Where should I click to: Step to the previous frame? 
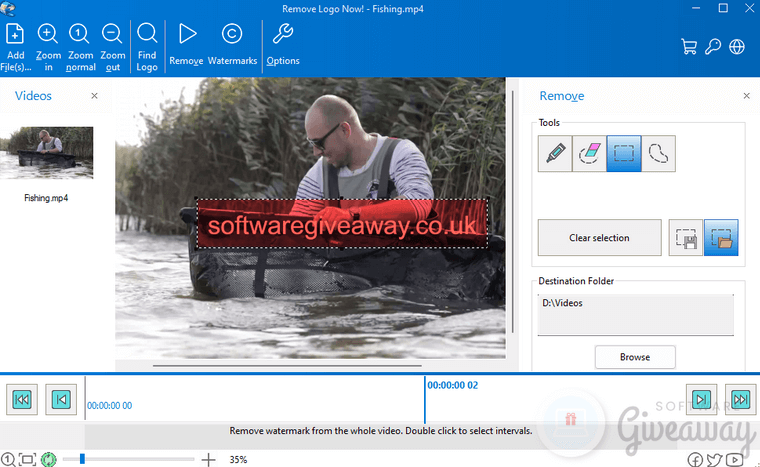coord(61,400)
